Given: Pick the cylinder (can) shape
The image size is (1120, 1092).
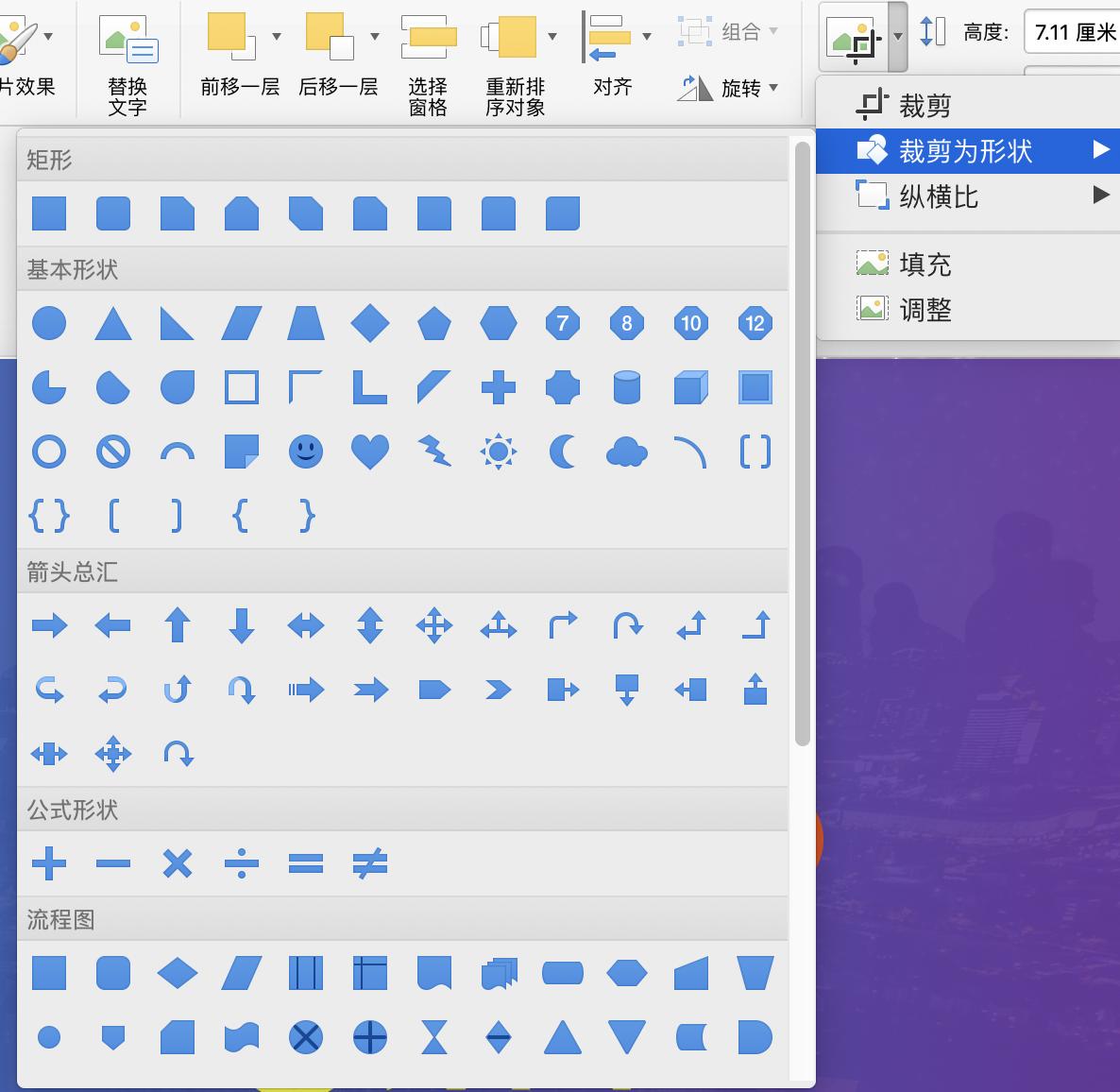Looking at the screenshot, I should pos(626,387).
